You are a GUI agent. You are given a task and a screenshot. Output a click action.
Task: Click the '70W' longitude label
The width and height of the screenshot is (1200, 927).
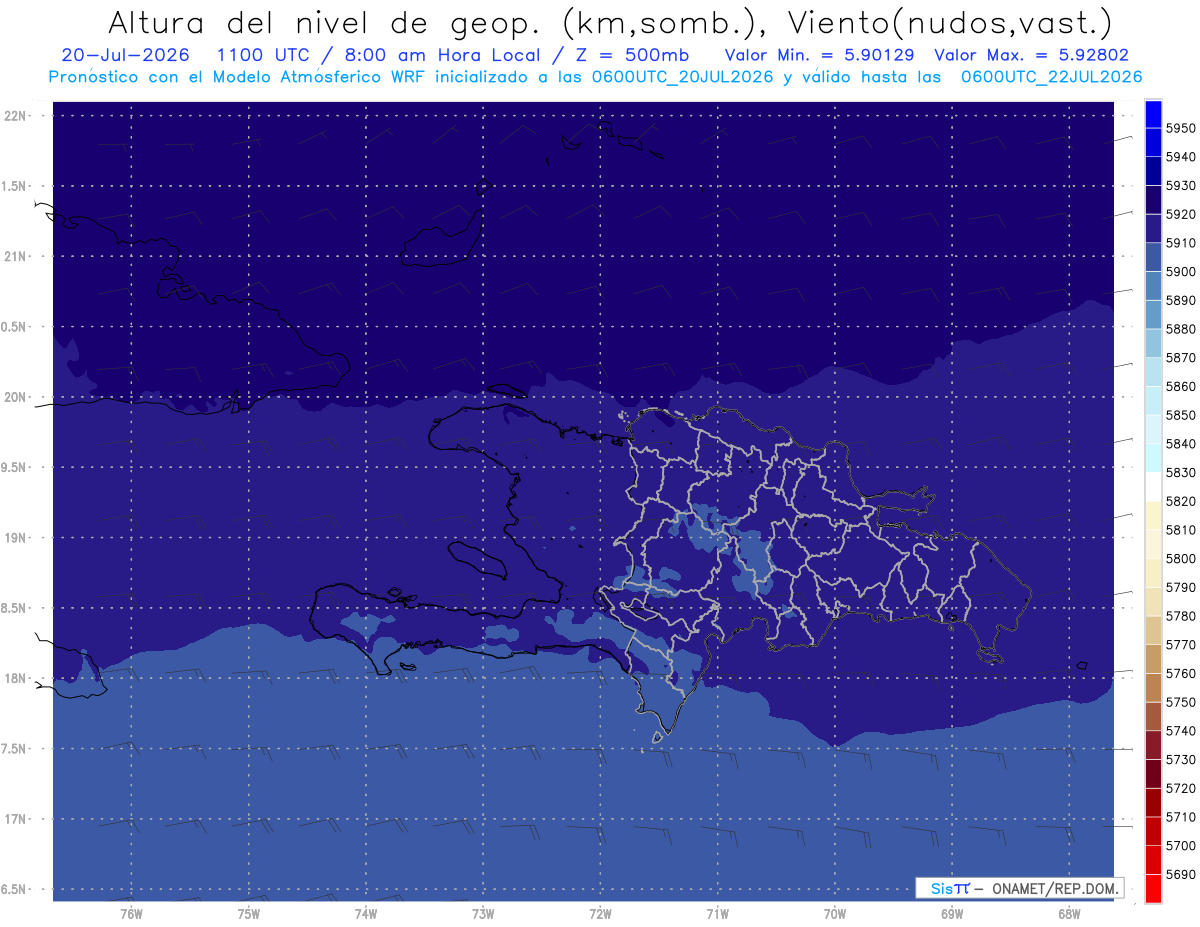pyautogui.click(x=834, y=913)
